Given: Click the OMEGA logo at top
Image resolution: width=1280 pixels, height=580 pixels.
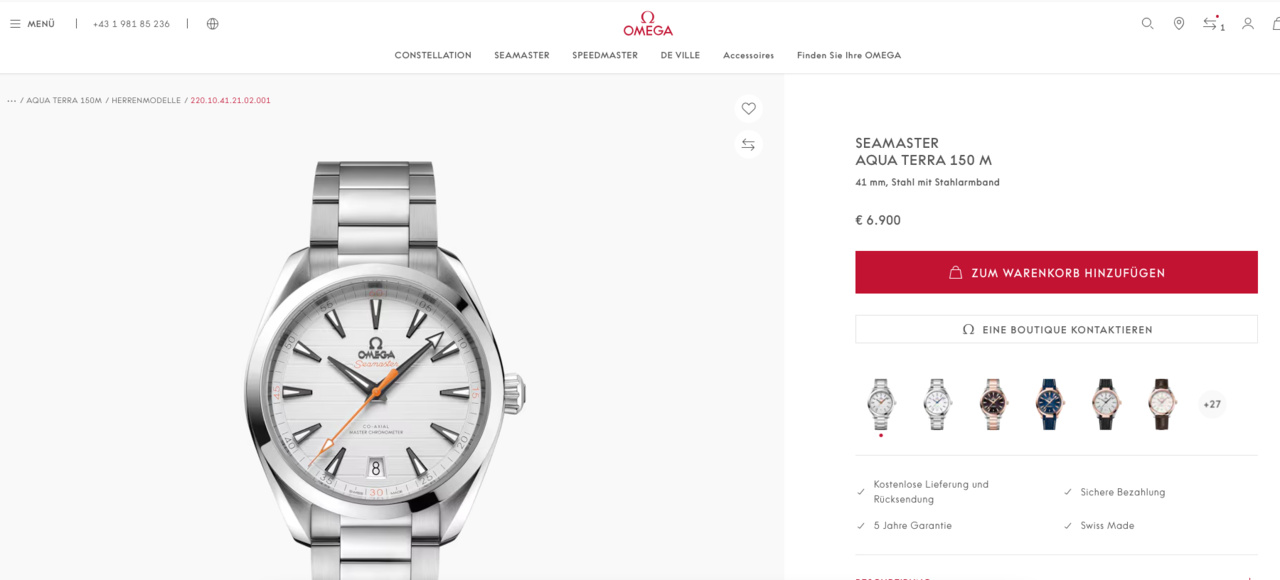Looking at the screenshot, I should coord(648,24).
